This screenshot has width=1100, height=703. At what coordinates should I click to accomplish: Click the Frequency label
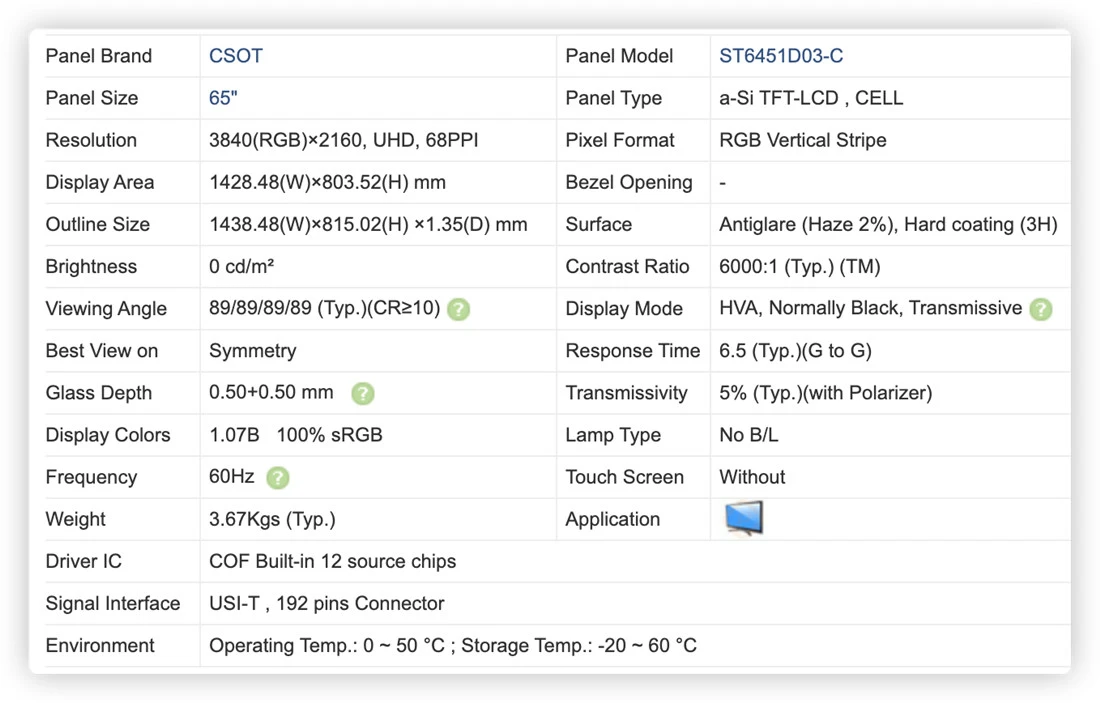pyautogui.click(x=91, y=477)
